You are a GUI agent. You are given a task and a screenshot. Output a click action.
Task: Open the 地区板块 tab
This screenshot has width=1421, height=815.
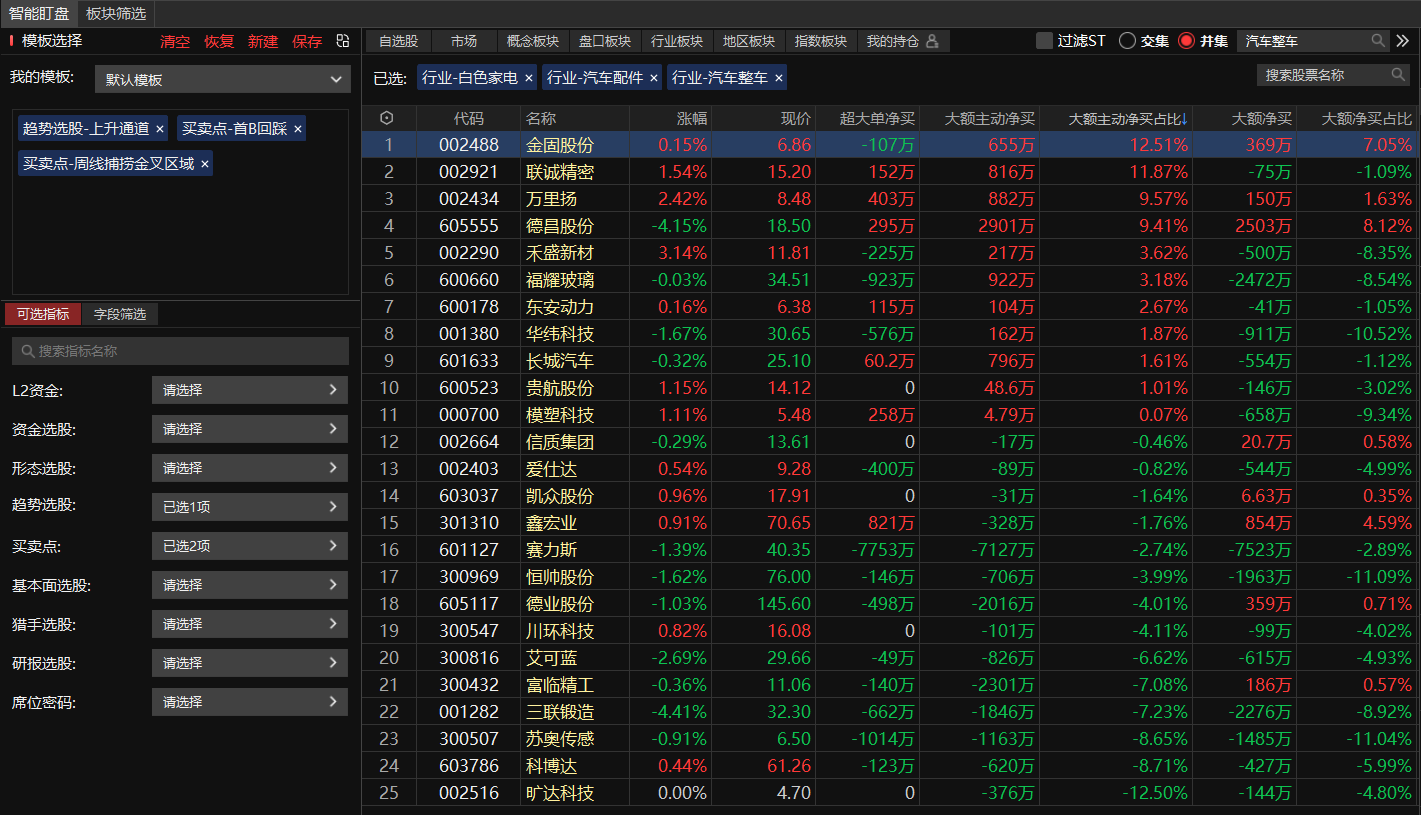tap(749, 41)
